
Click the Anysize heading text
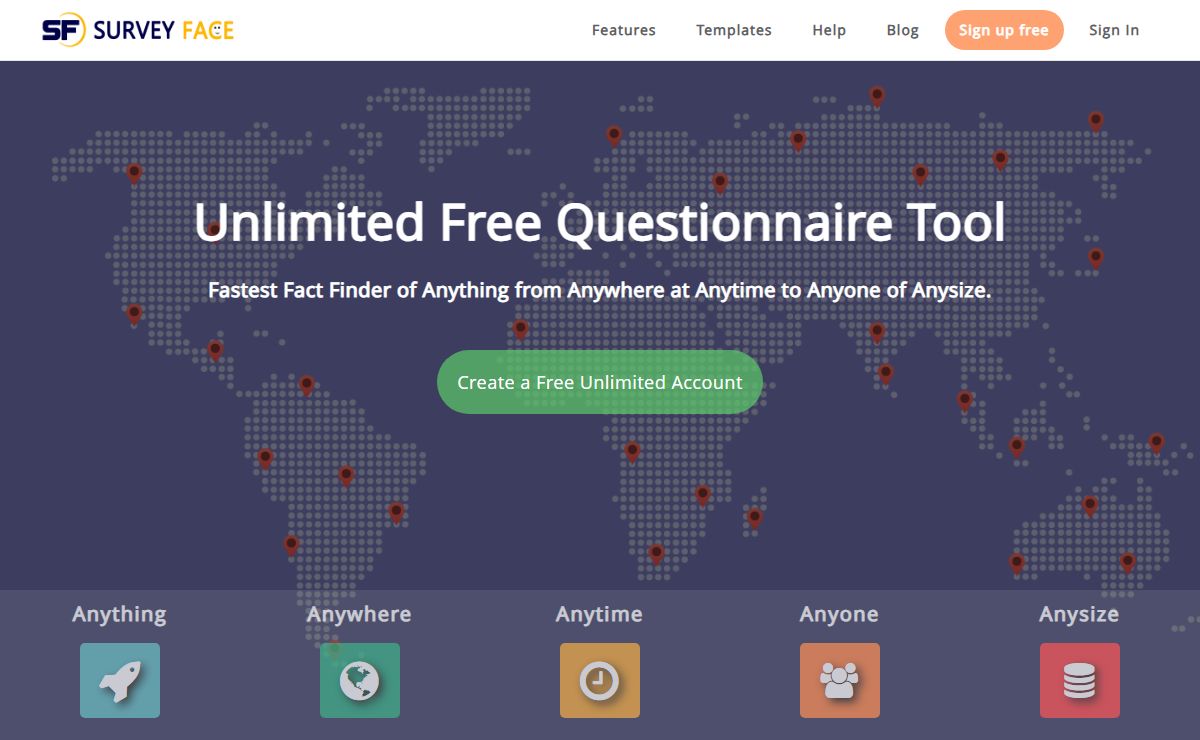click(x=1079, y=614)
